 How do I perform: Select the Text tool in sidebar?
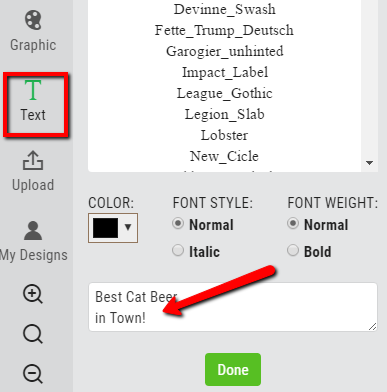tap(33, 101)
